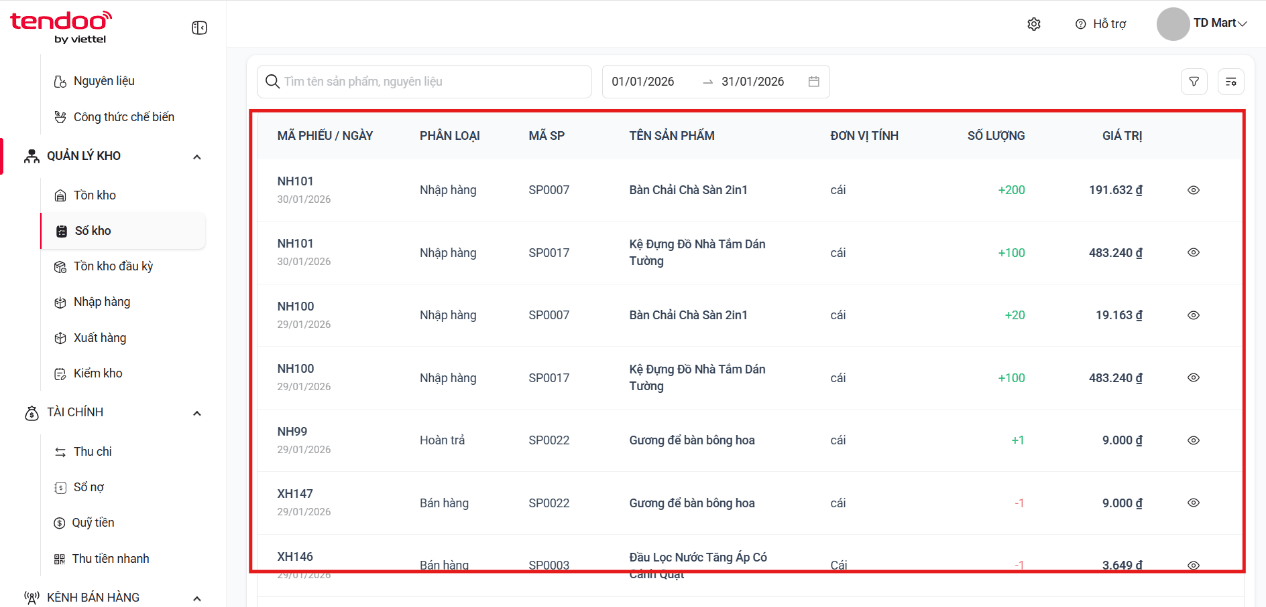Click the Thu tiền nhanh QR icon
This screenshot has width=1266, height=607.
[x=59, y=559]
